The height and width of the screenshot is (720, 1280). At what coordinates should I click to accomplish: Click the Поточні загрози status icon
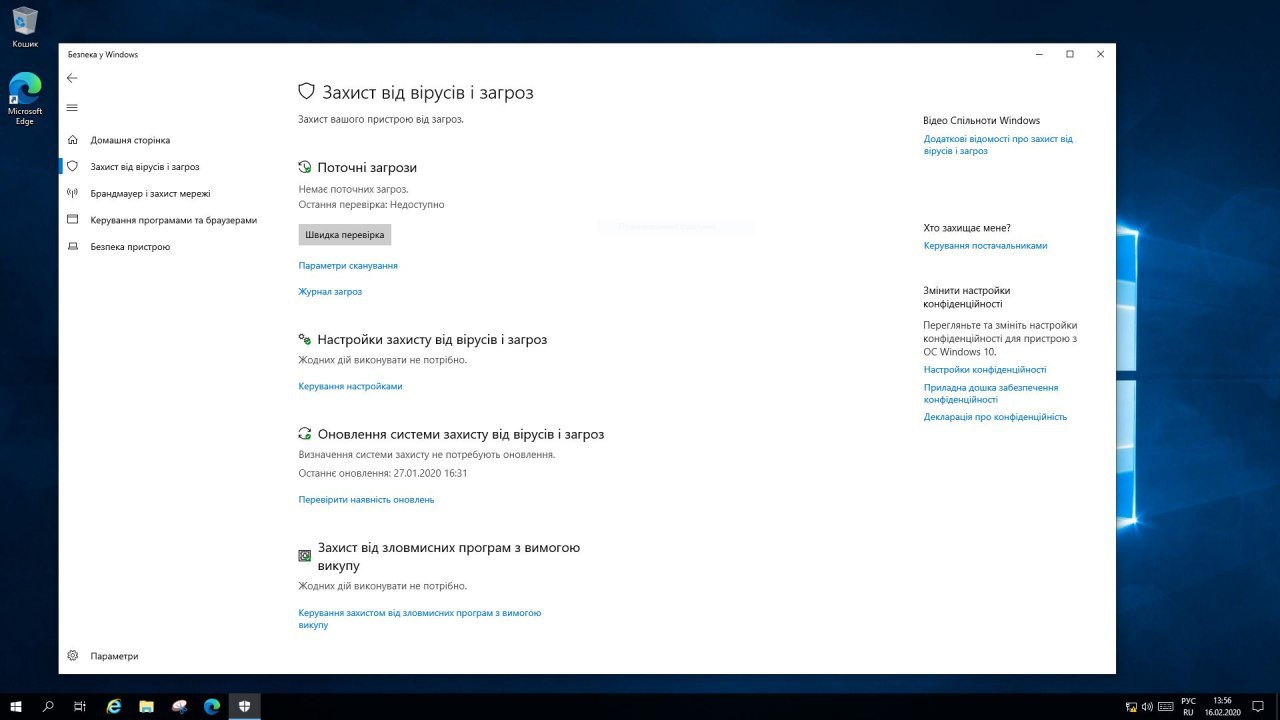tap(305, 167)
